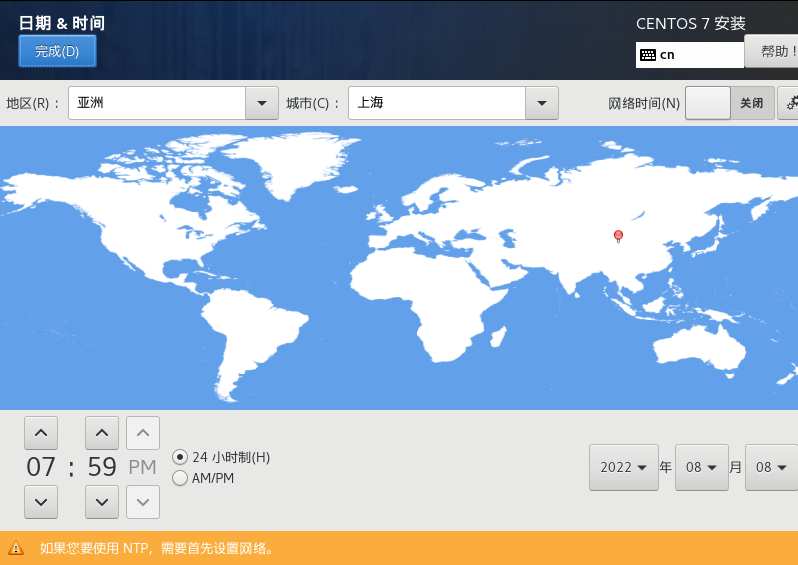Image resolution: width=798 pixels, height=565 pixels.
Task: Click the PM indicator text
Action: point(142,467)
